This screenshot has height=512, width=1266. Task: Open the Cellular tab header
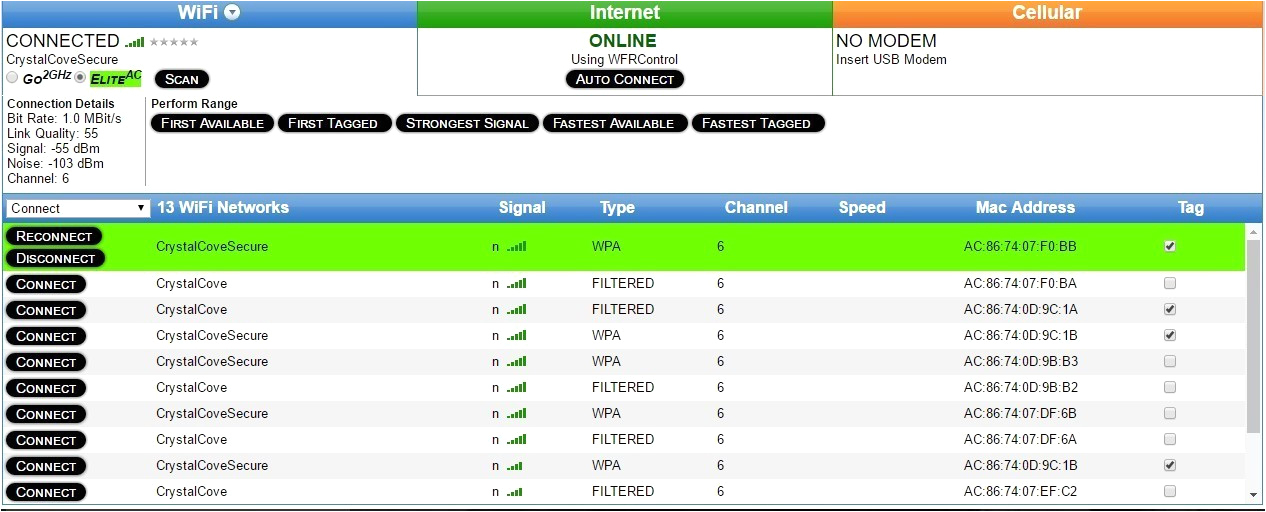[1046, 13]
